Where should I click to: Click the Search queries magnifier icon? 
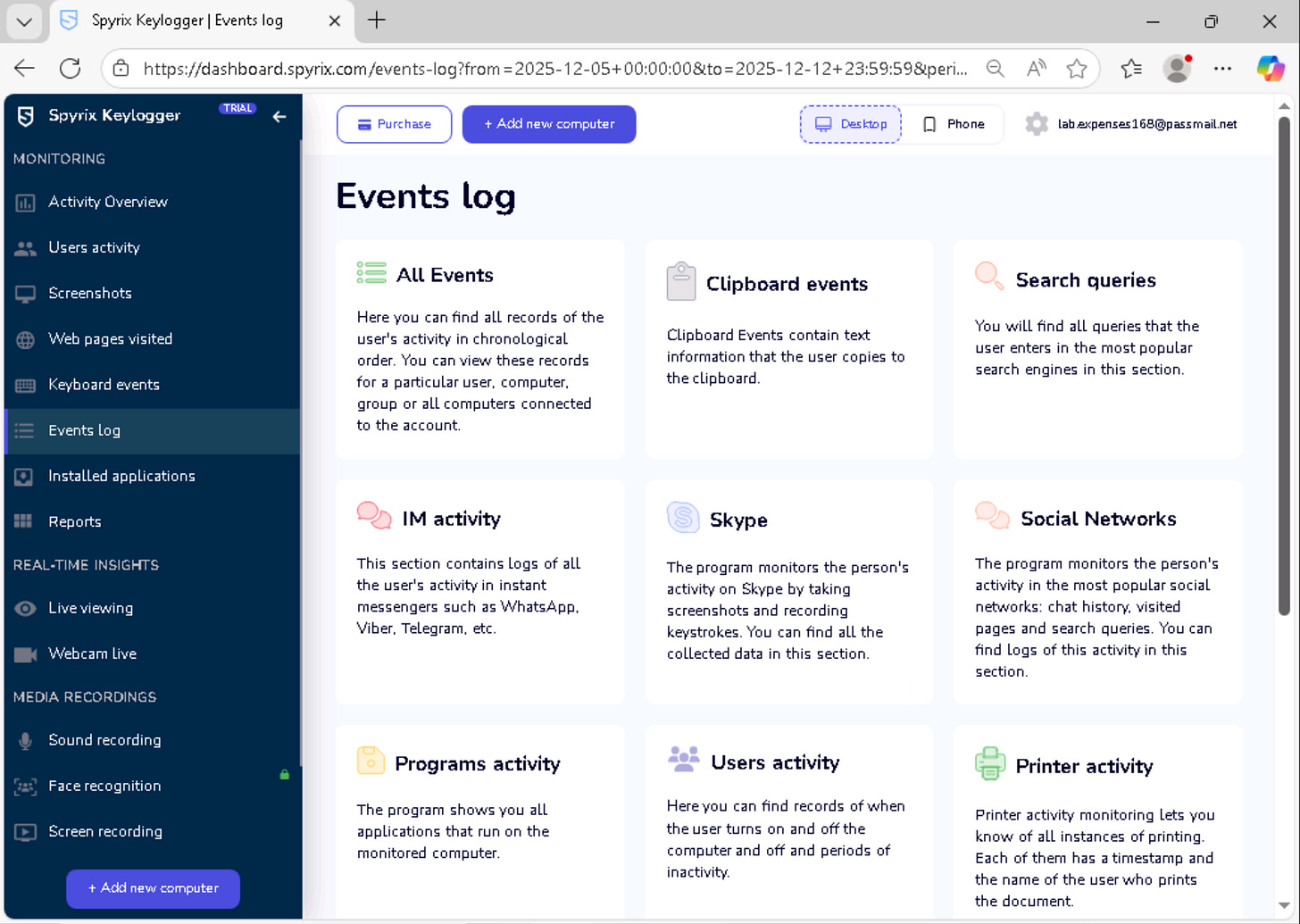point(989,276)
